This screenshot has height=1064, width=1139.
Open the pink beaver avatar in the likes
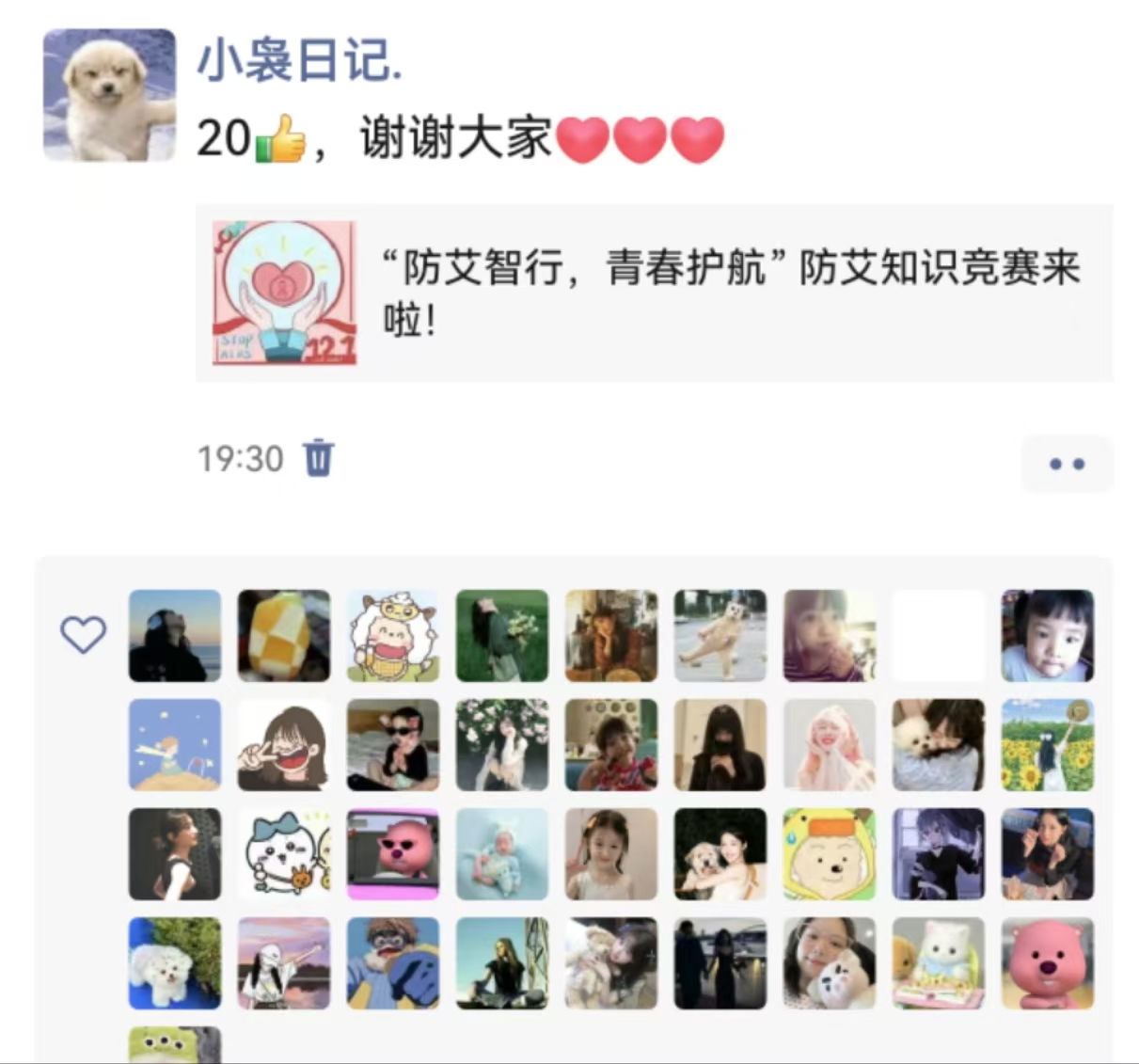click(1048, 963)
